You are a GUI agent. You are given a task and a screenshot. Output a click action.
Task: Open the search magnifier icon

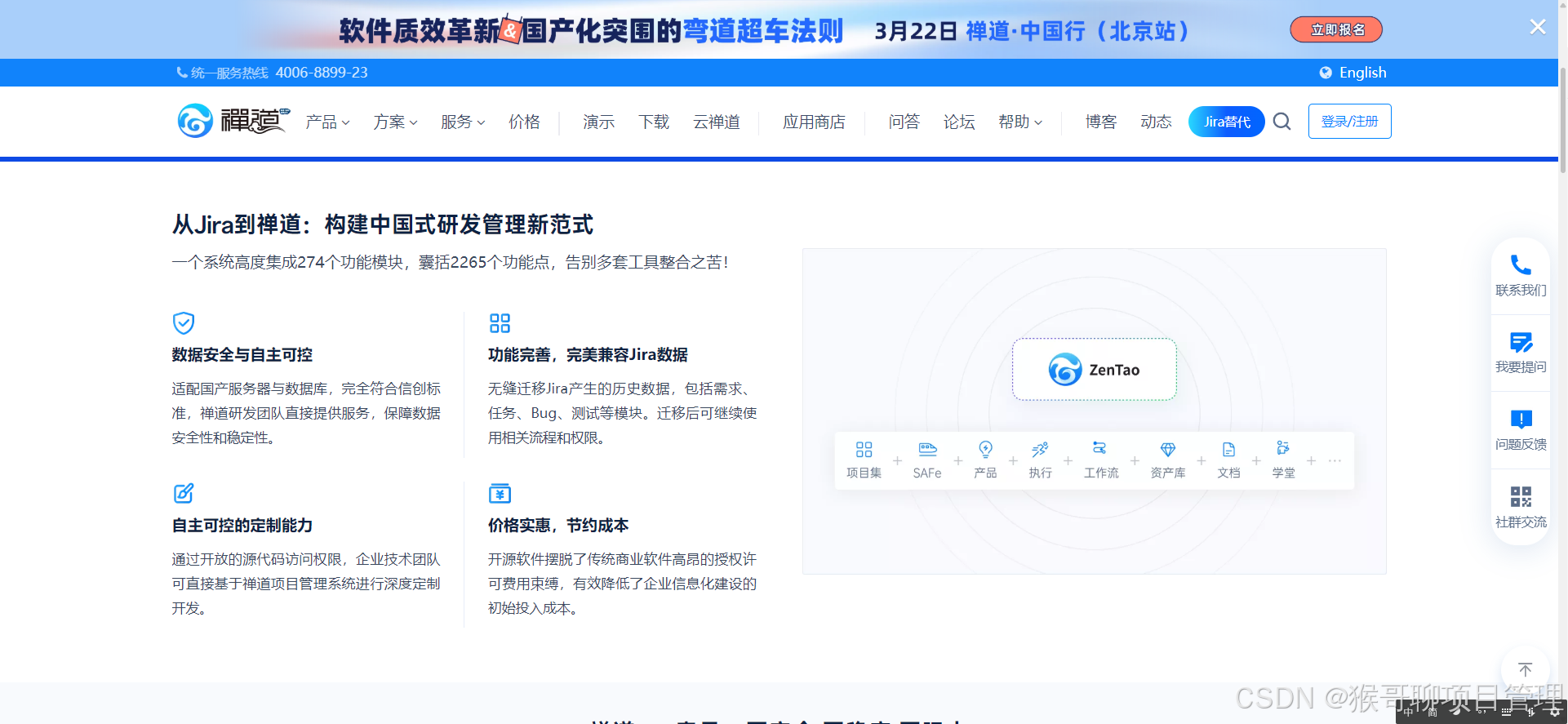(x=1281, y=122)
